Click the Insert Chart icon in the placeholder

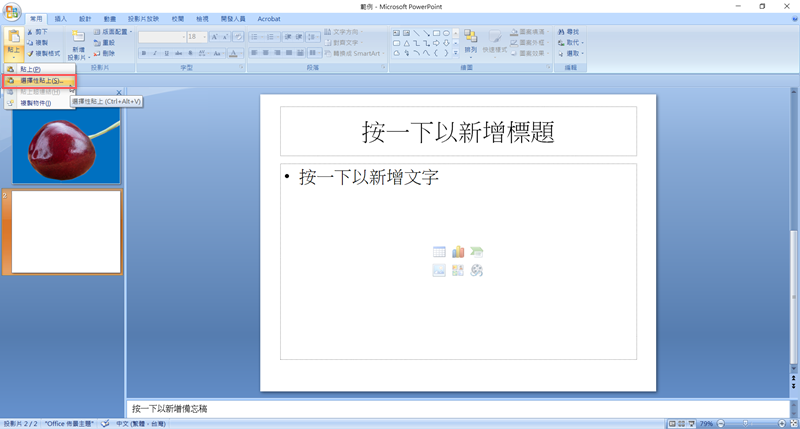458,251
